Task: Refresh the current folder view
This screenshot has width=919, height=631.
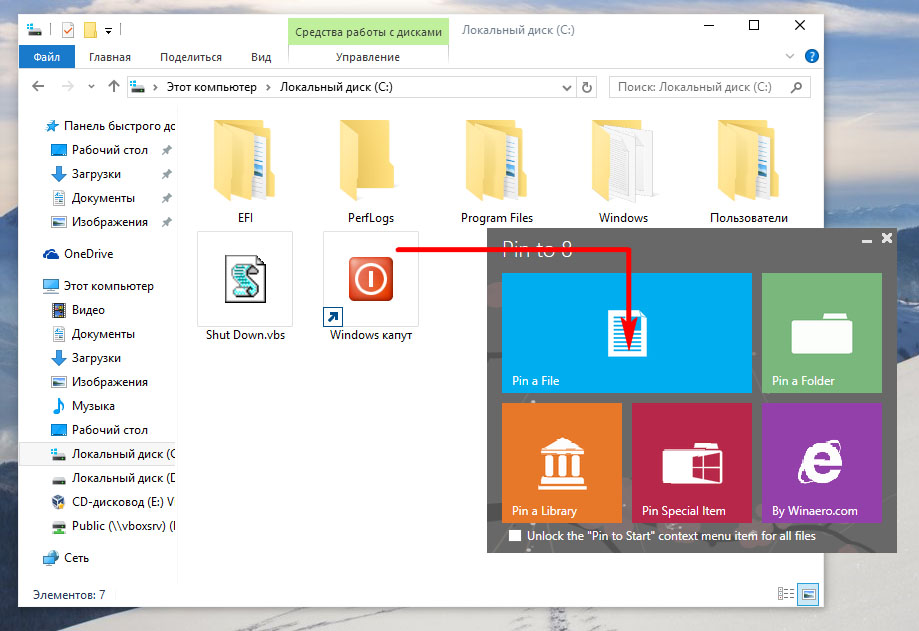Action: 587,88
